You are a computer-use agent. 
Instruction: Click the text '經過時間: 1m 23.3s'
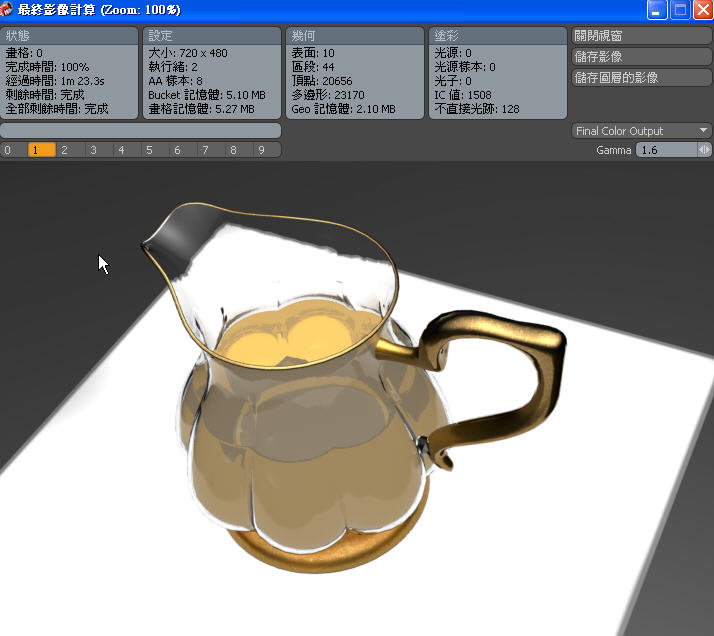click(55, 81)
